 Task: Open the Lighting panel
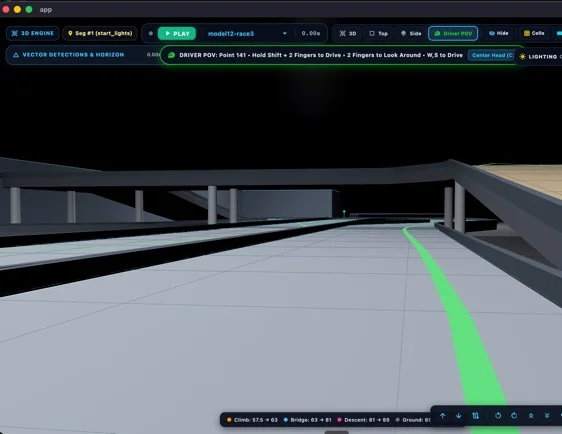click(539, 57)
